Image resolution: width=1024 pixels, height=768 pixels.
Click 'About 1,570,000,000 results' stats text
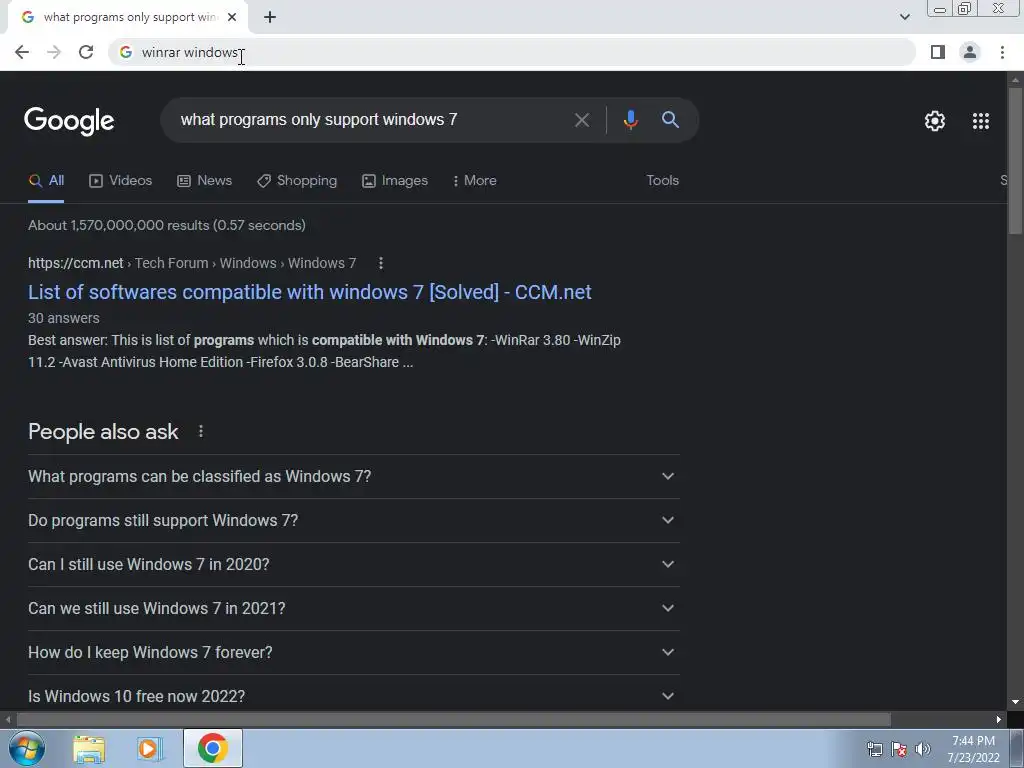[x=167, y=225]
